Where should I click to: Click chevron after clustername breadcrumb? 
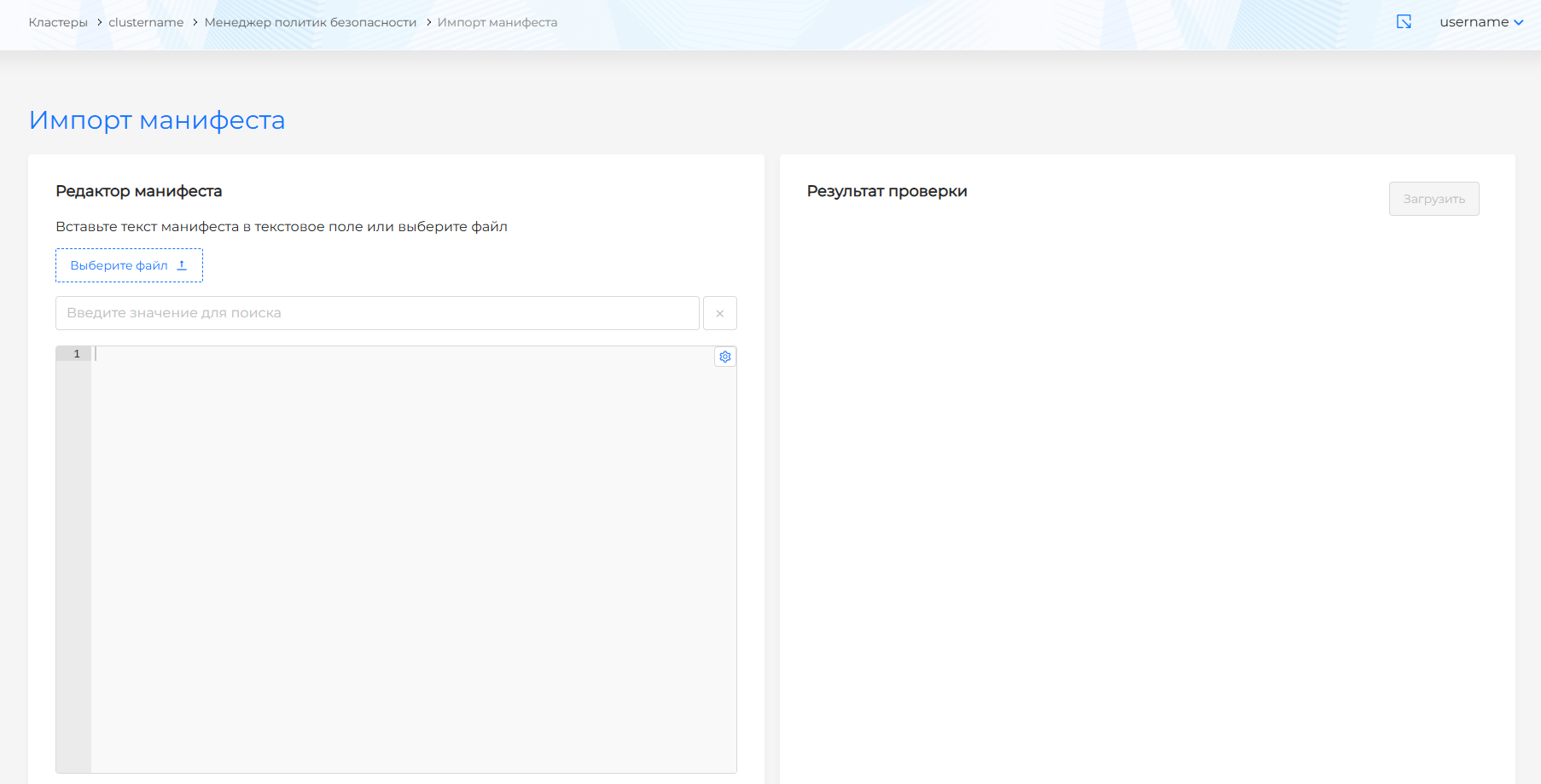(x=195, y=22)
